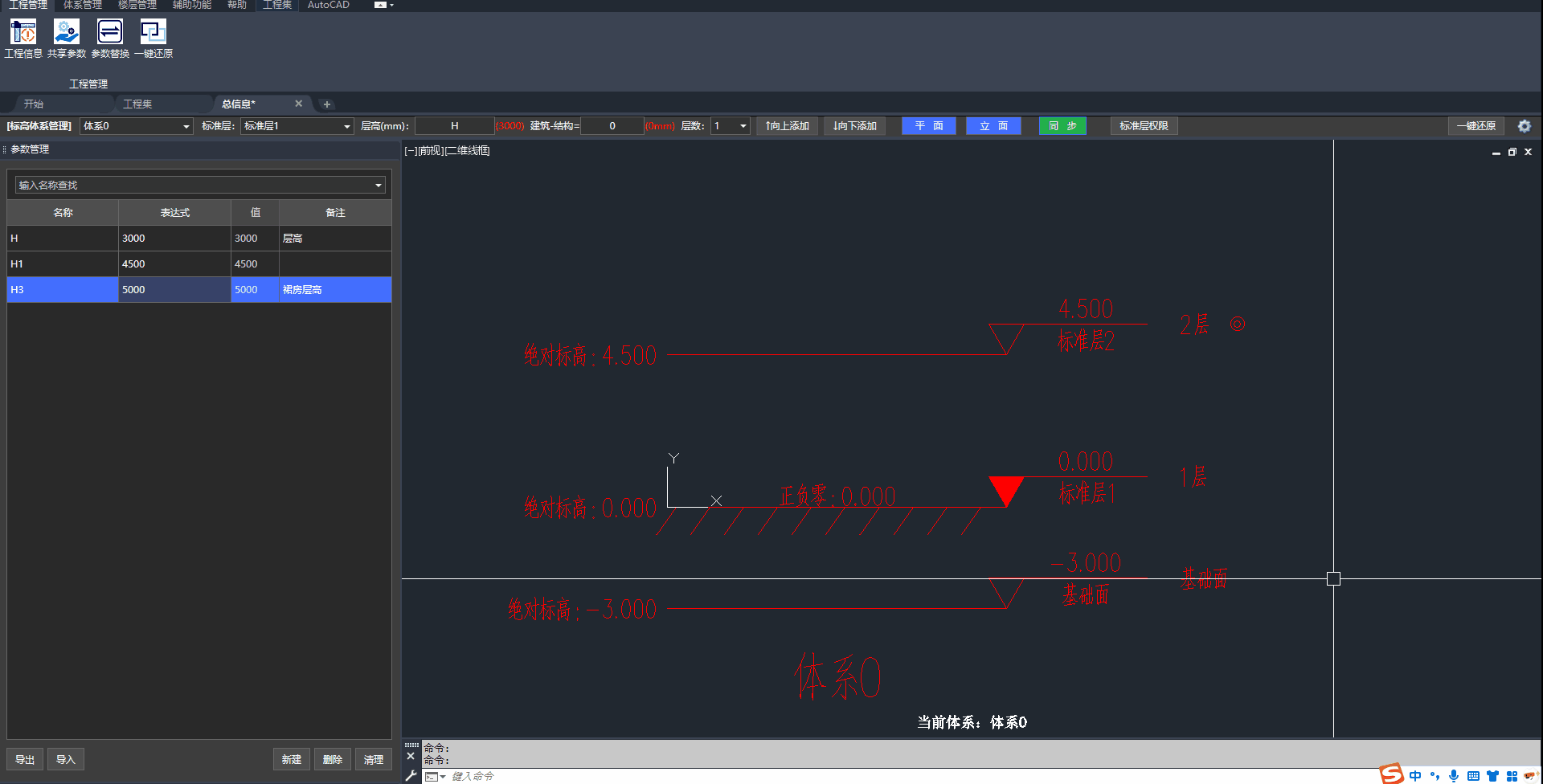Click the 共享参数 shared parameters icon
The width and height of the screenshot is (1543, 784).
point(67,33)
